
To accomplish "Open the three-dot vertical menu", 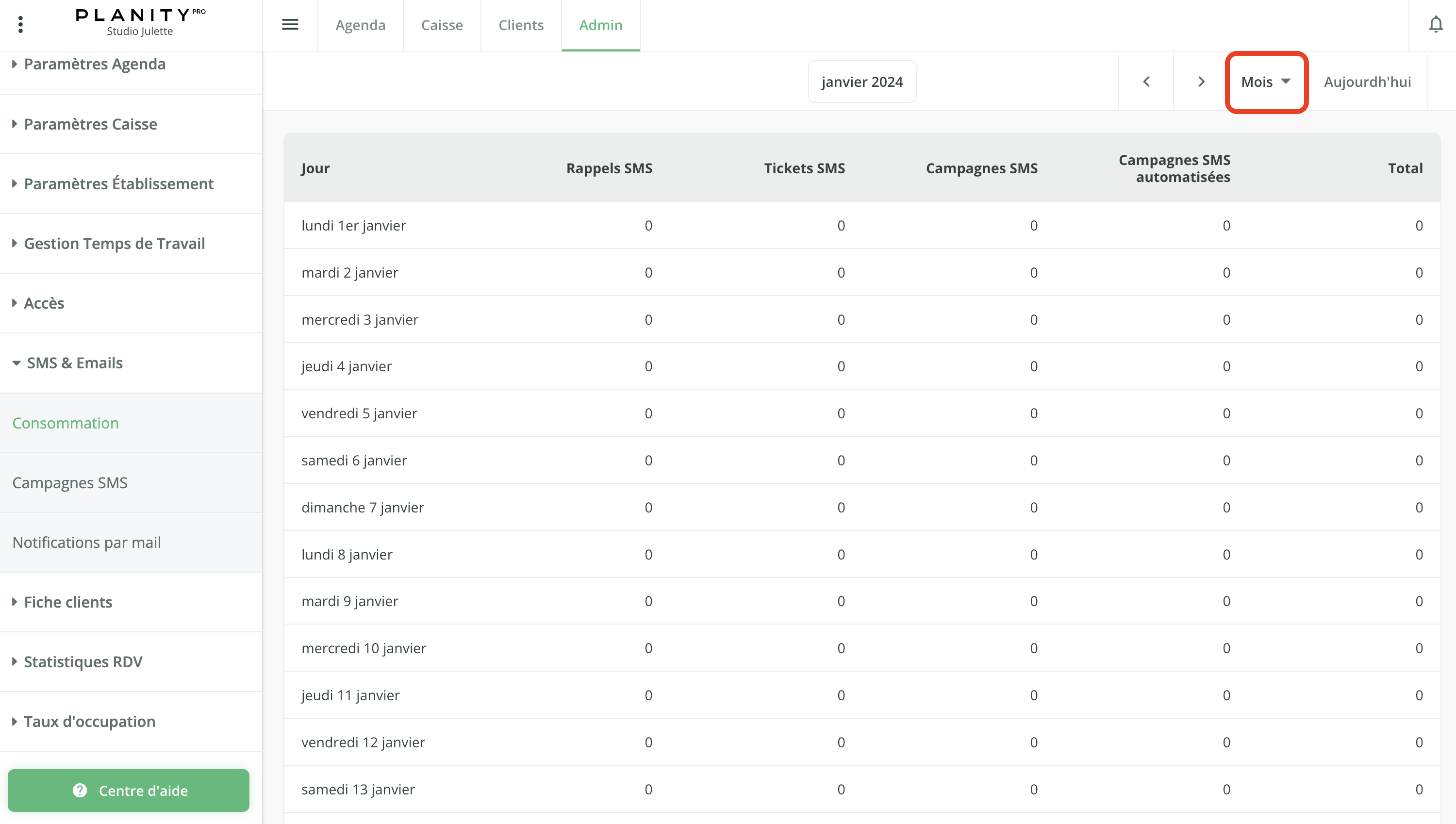I will pyautogui.click(x=20, y=24).
